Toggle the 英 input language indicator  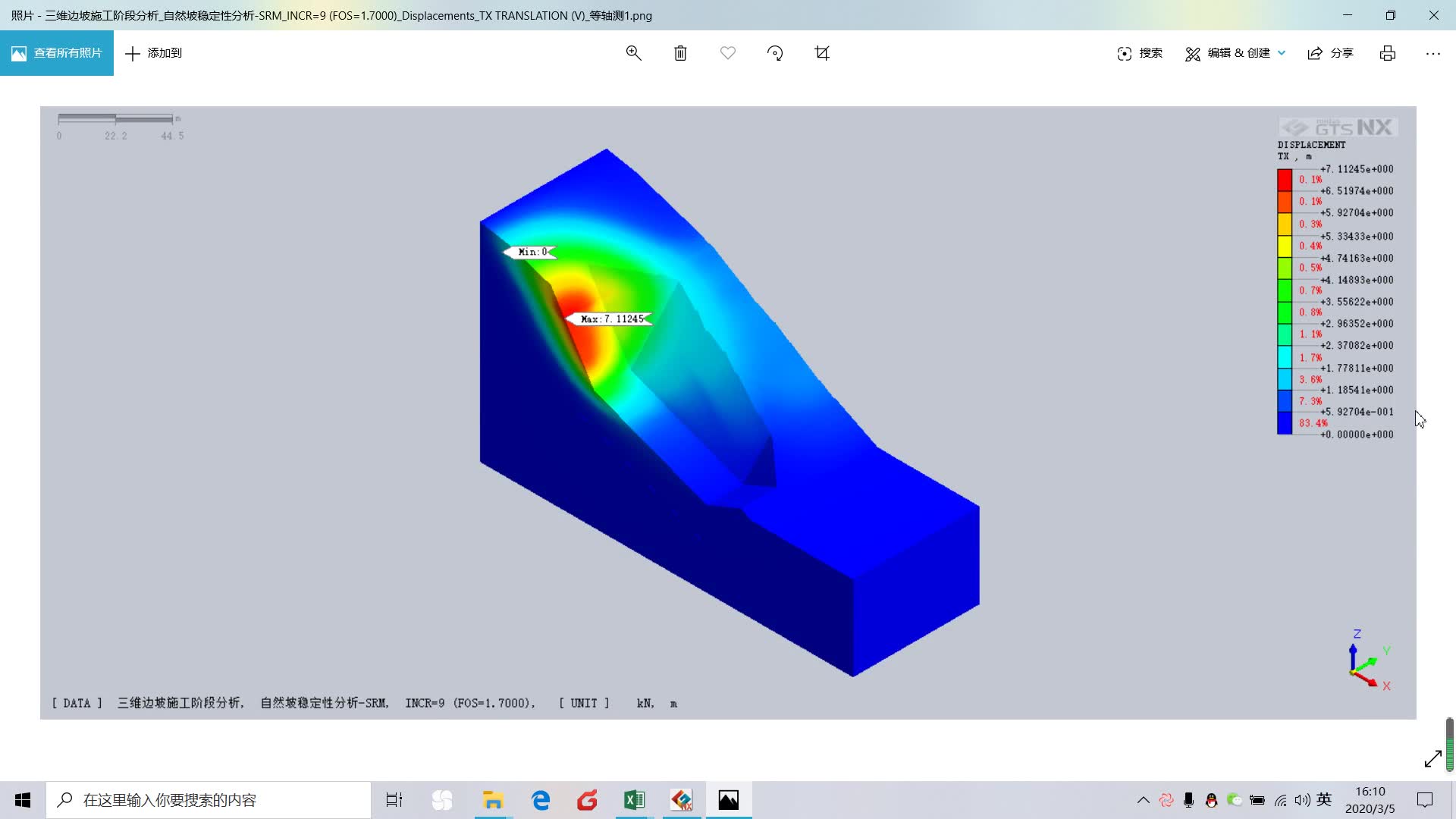point(1324,799)
